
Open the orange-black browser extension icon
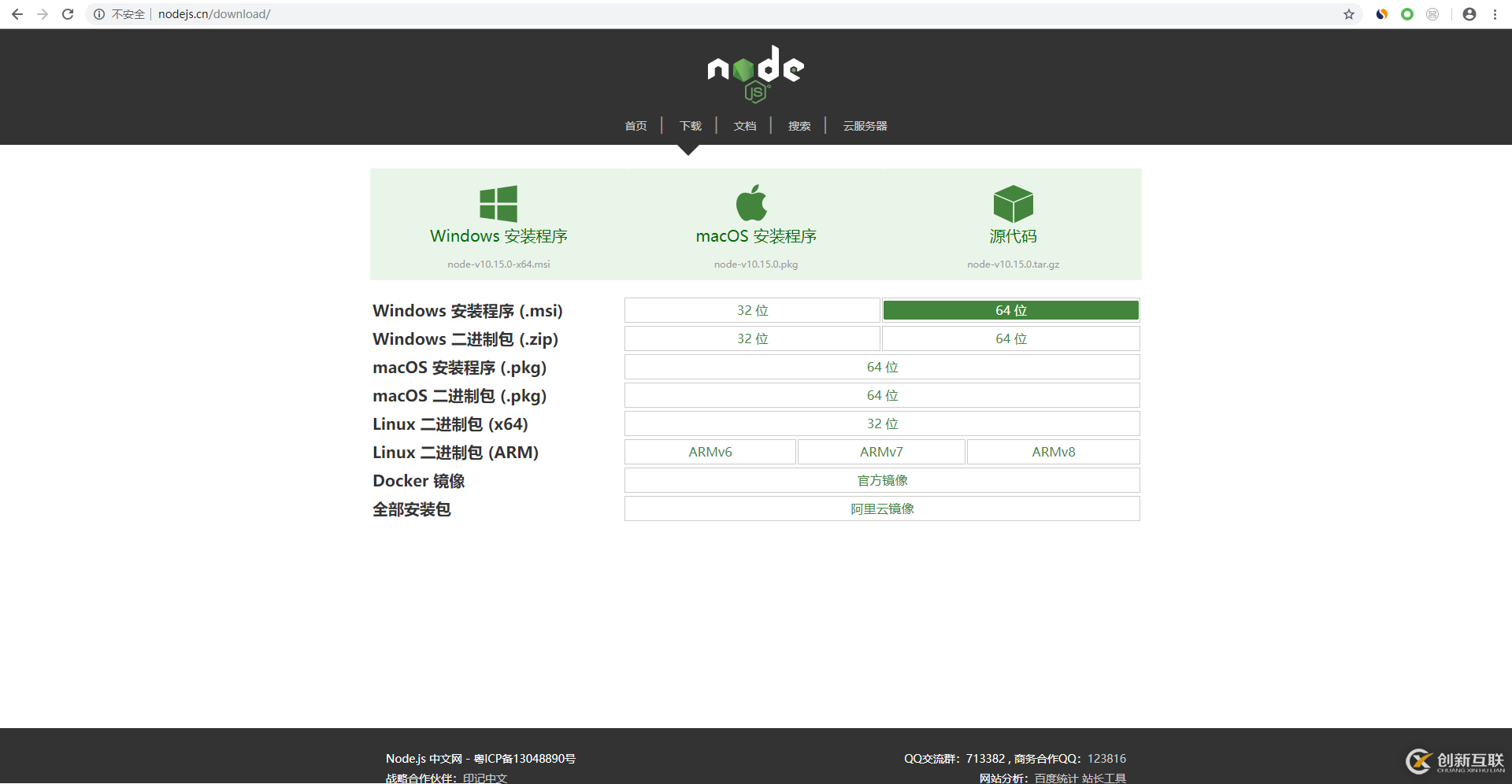coord(1382,14)
